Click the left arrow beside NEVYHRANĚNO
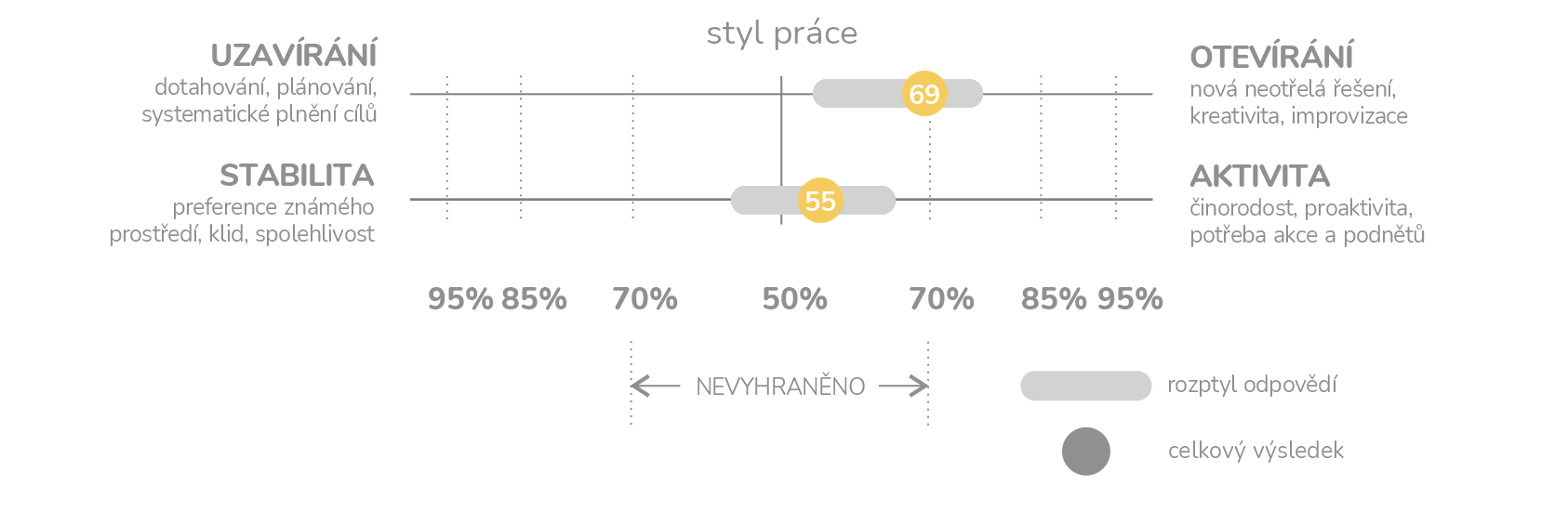This screenshot has width=1568, height=525. pyautogui.click(x=656, y=386)
